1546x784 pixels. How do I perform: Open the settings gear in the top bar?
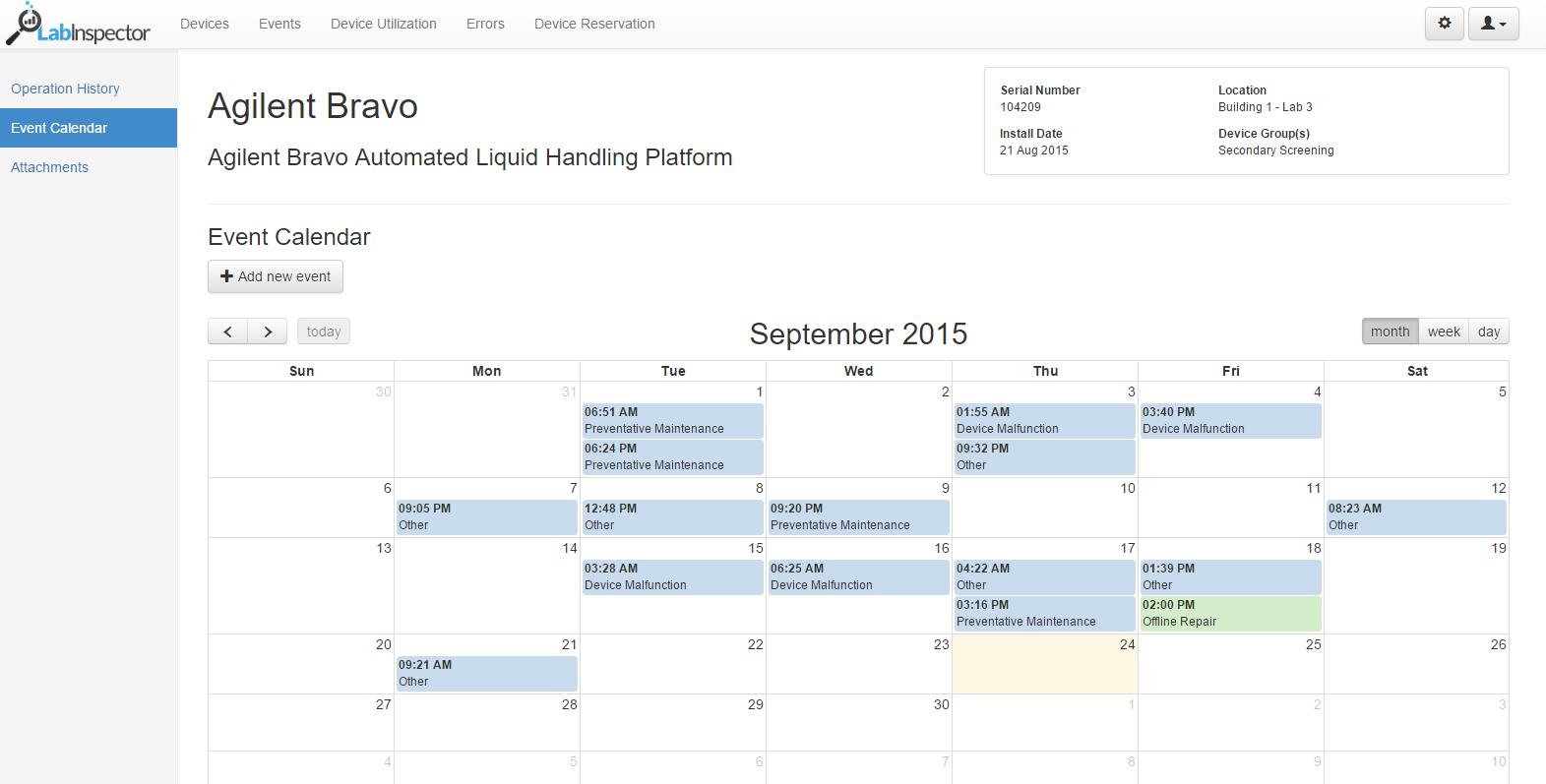click(1444, 23)
